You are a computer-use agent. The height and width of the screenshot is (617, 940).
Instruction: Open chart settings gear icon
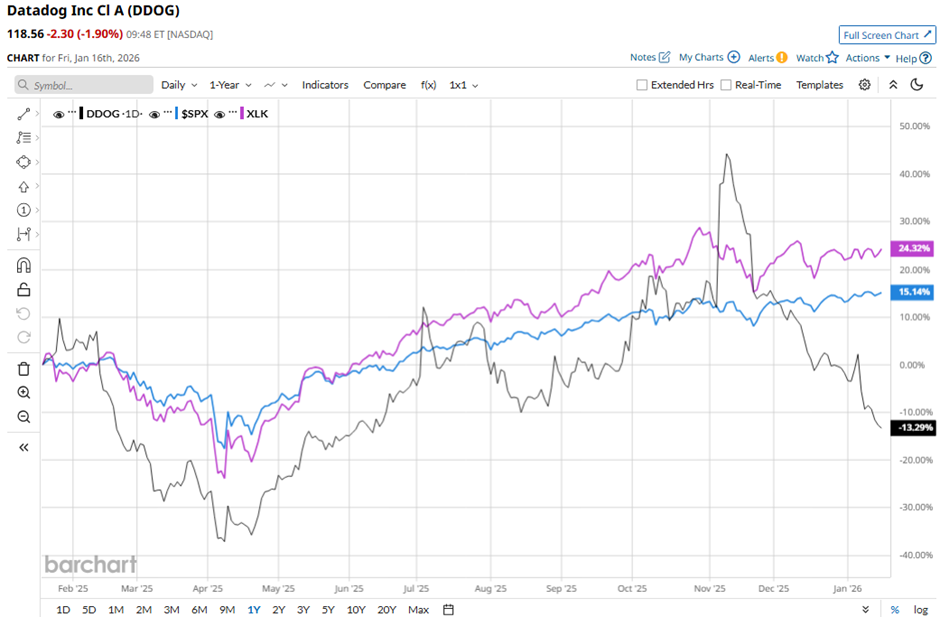(864, 85)
